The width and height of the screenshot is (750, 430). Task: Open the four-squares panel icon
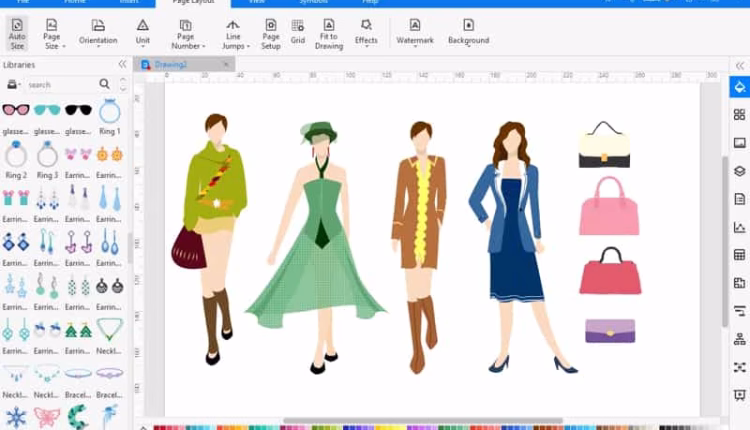[x=739, y=114]
